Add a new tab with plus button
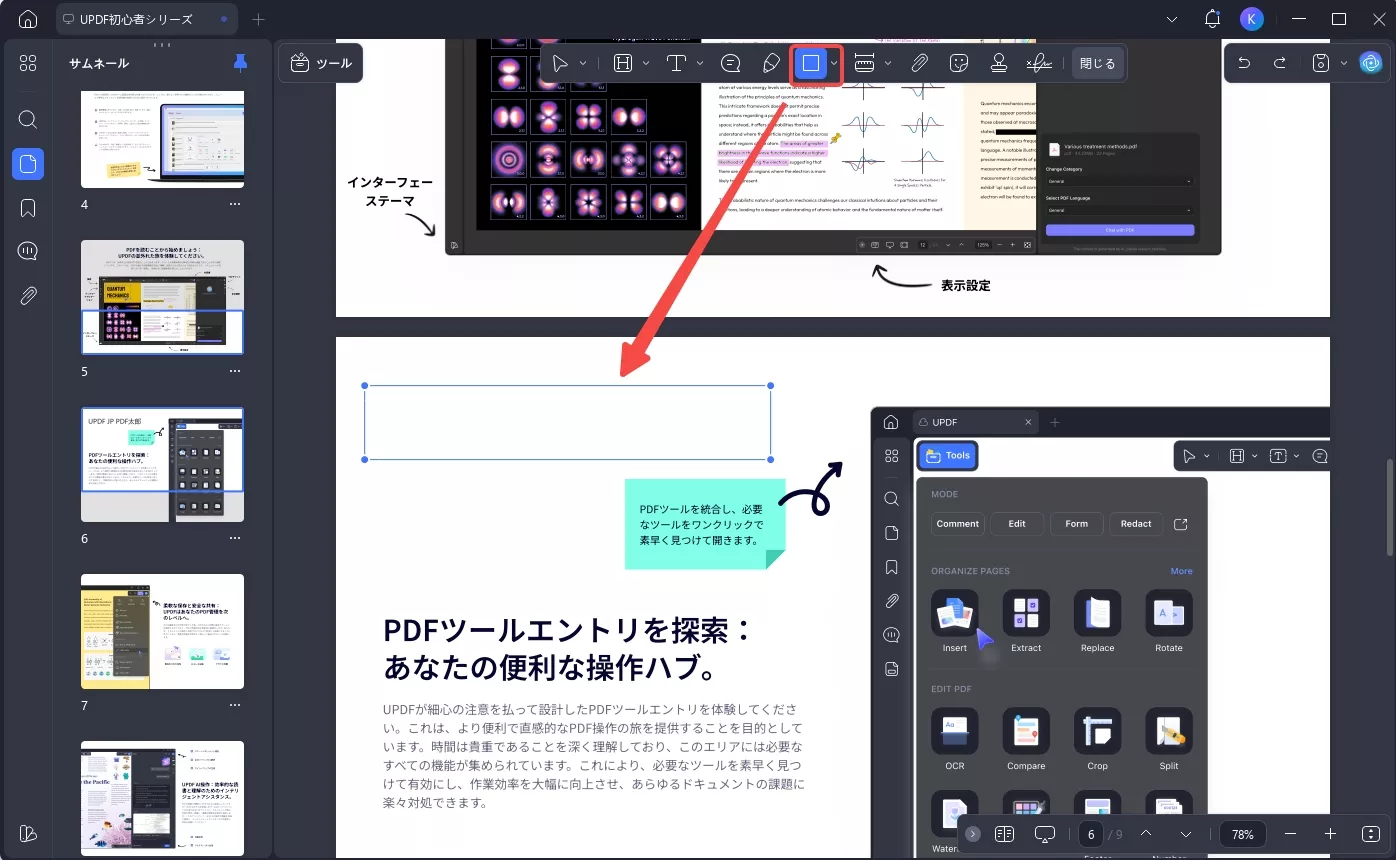 tap(259, 19)
